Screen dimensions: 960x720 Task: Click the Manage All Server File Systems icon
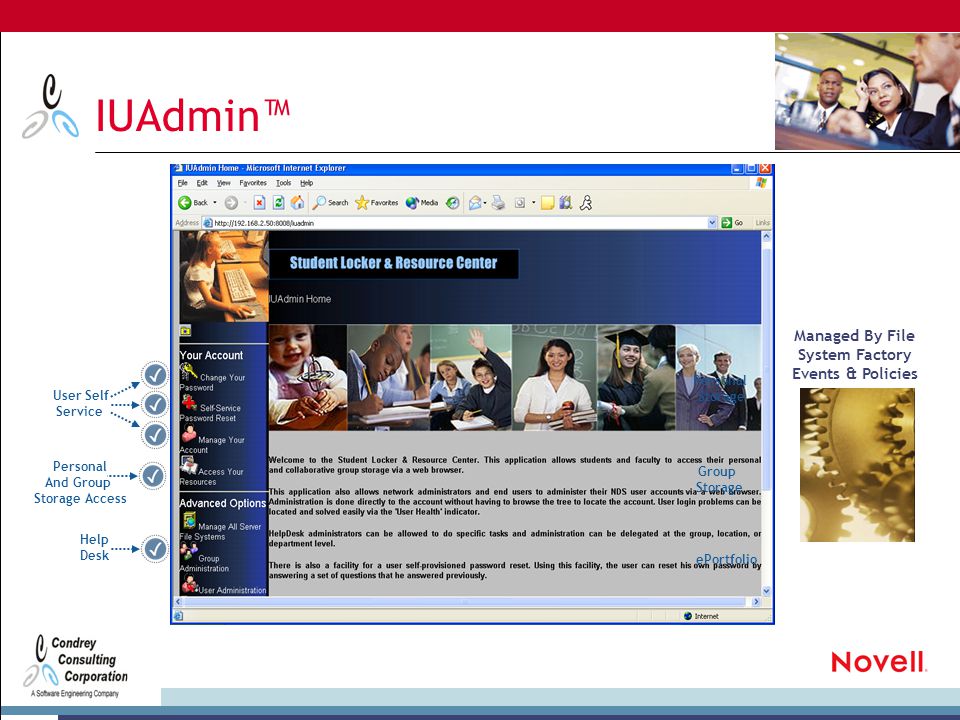[189, 520]
